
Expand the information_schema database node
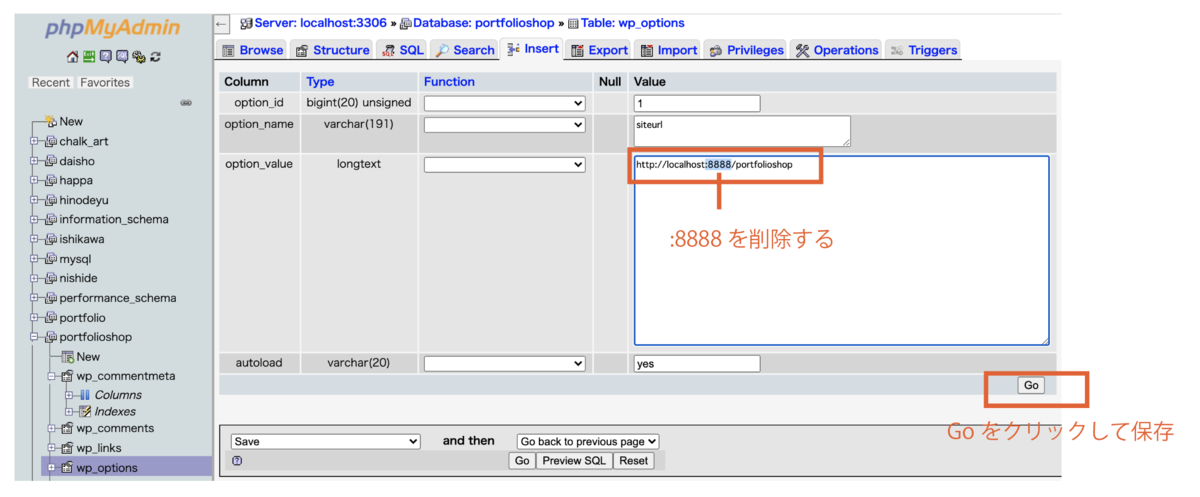coord(34,219)
